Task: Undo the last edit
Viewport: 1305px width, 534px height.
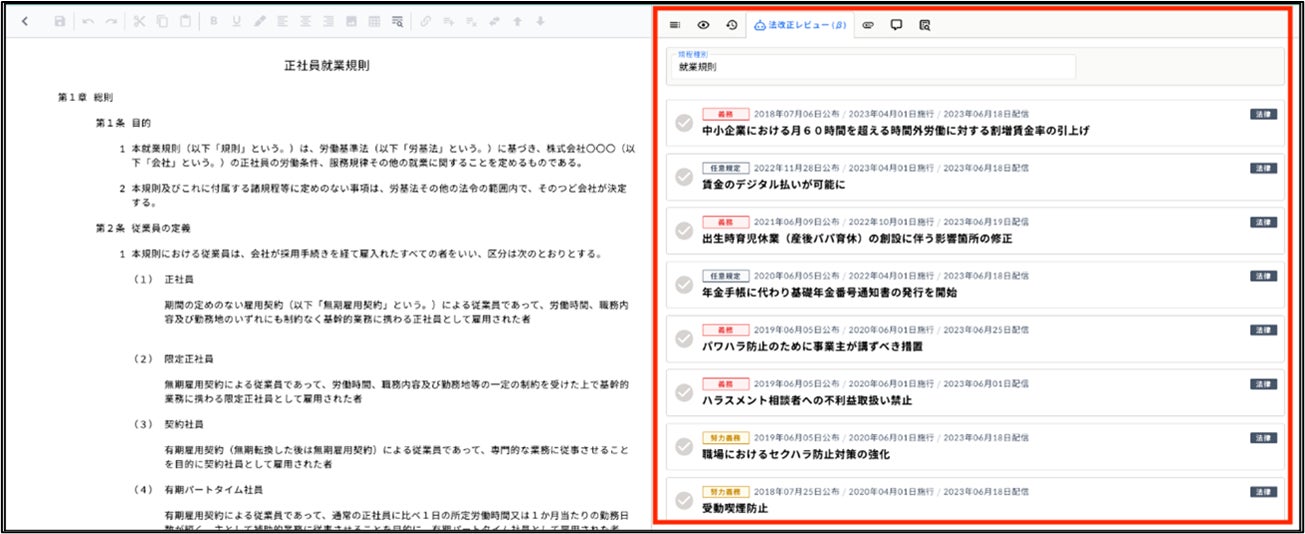Action: pyautogui.click(x=88, y=21)
